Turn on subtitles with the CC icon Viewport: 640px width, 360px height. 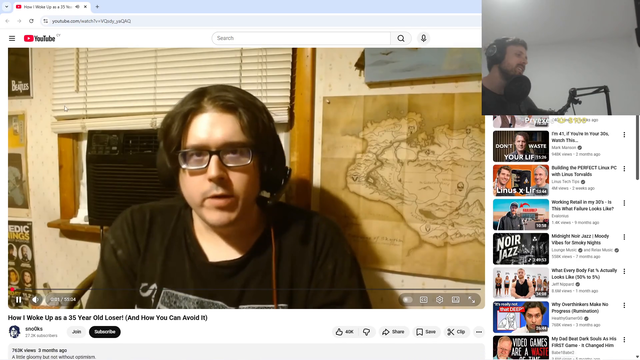(x=424, y=300)
